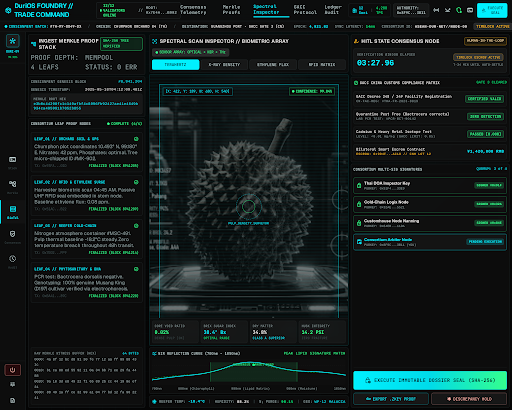The height and width of the screenshot is (410, 512).
Task: Click the pulp density target reticle on durian
Action: [x=248, y=207]
